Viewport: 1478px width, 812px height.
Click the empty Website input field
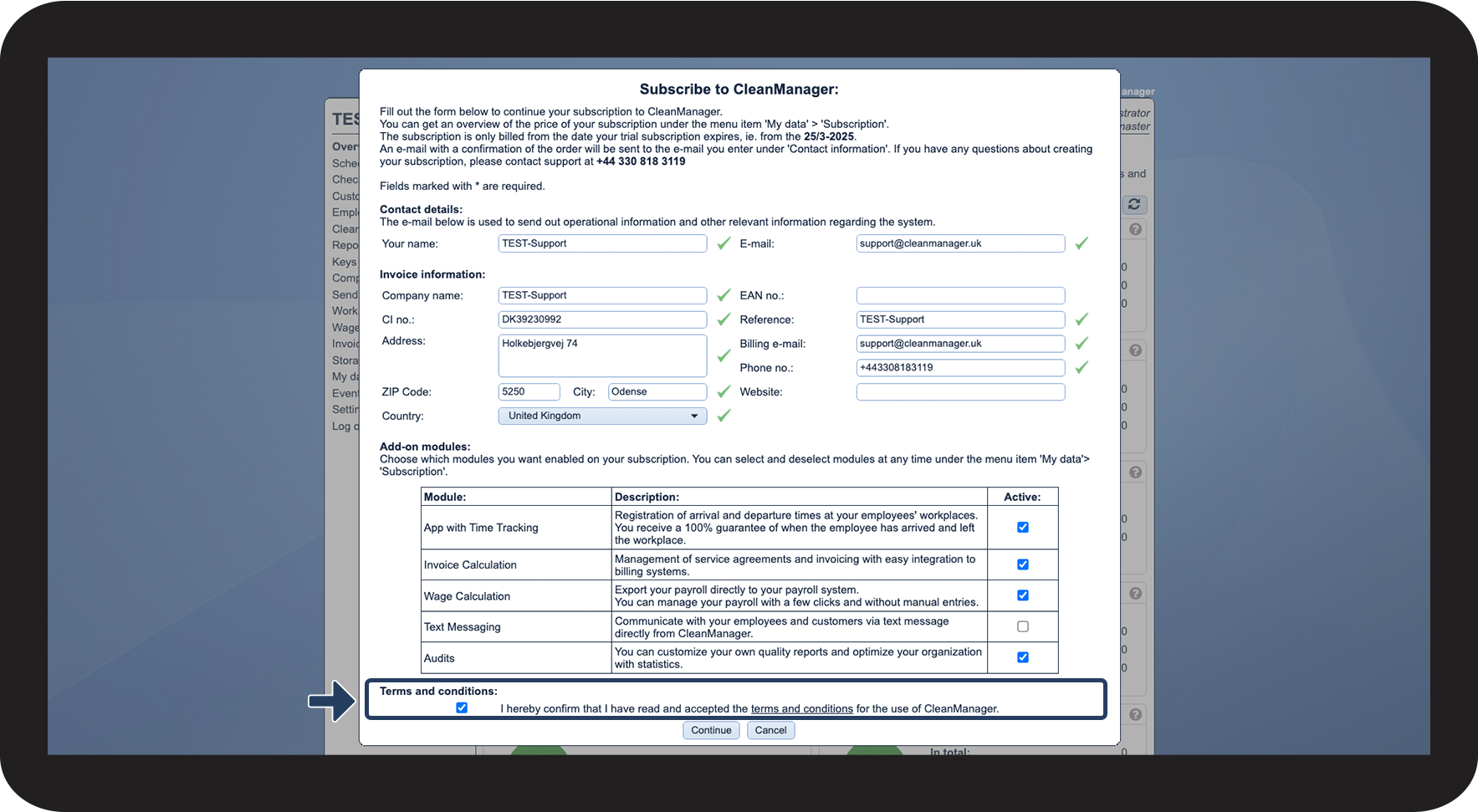click(960, 391)
